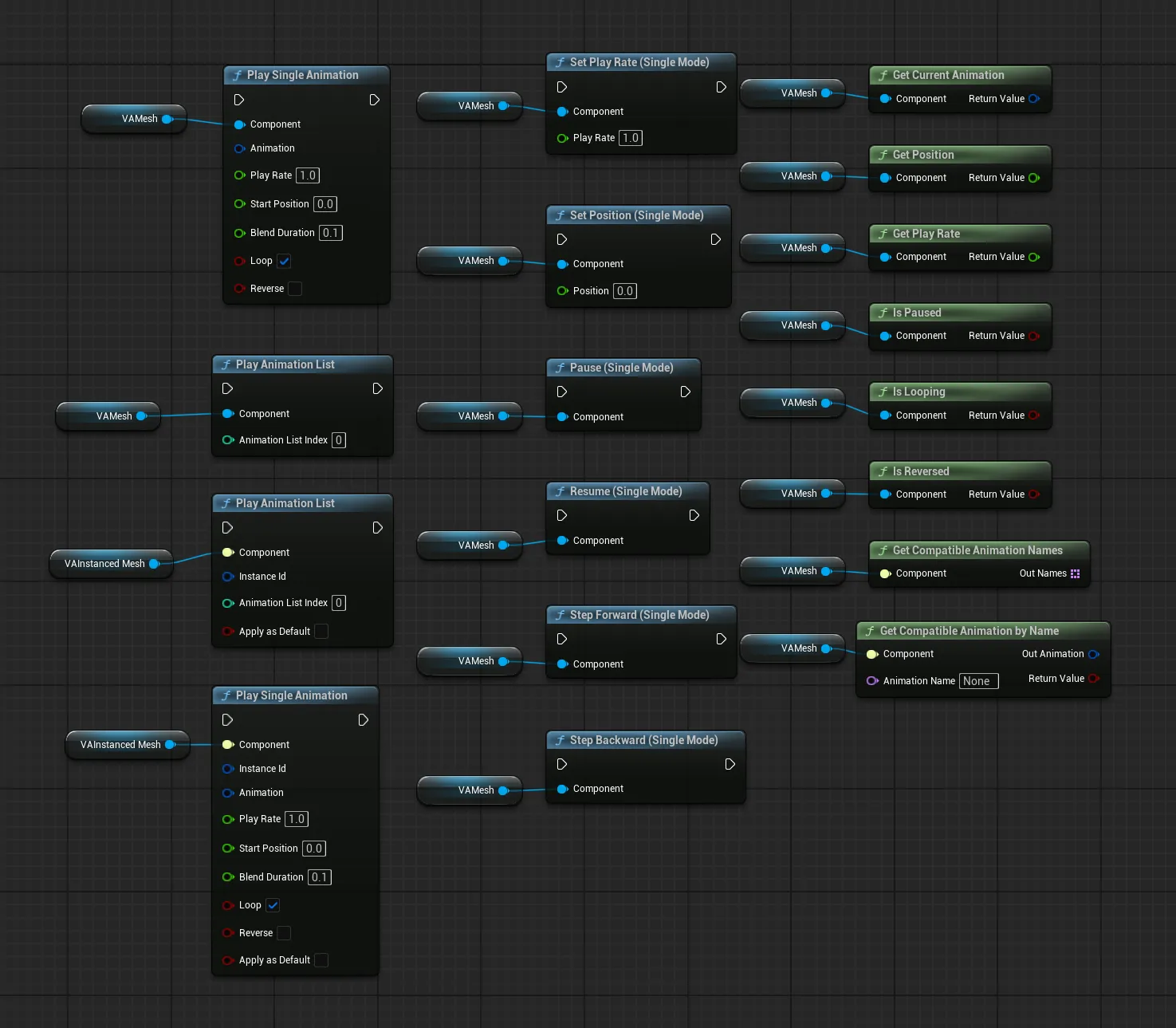Click the Out Names pin on Get Compatible Animation Names
The width and height of the screenshot is (1176, 1028).
click(1077, 573)
